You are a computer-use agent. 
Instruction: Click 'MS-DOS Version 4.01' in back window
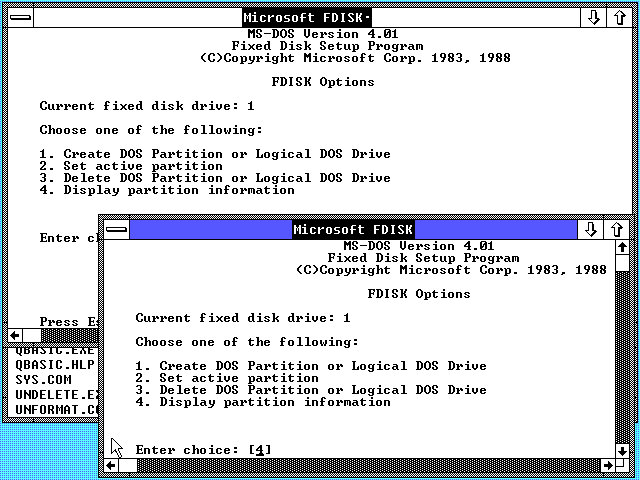(x=323, y=34)
